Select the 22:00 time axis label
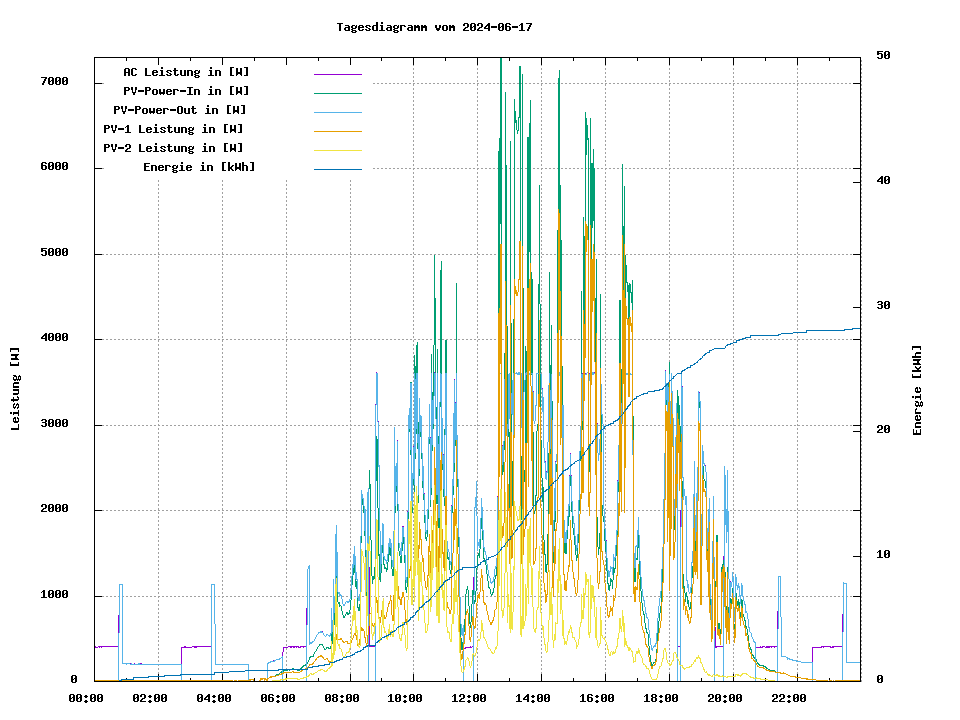The height and width of the screenshot is (720, 960). 788,698
